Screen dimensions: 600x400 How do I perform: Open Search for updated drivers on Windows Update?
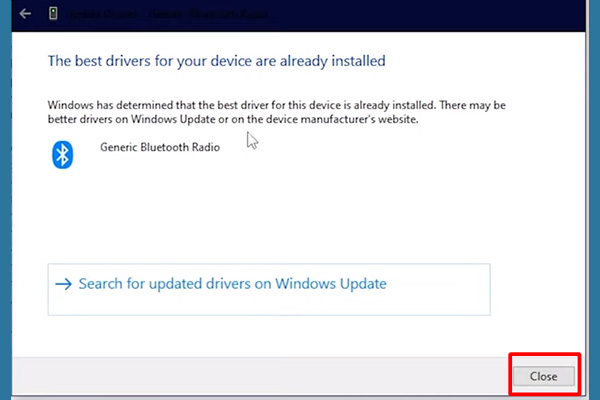269,289
